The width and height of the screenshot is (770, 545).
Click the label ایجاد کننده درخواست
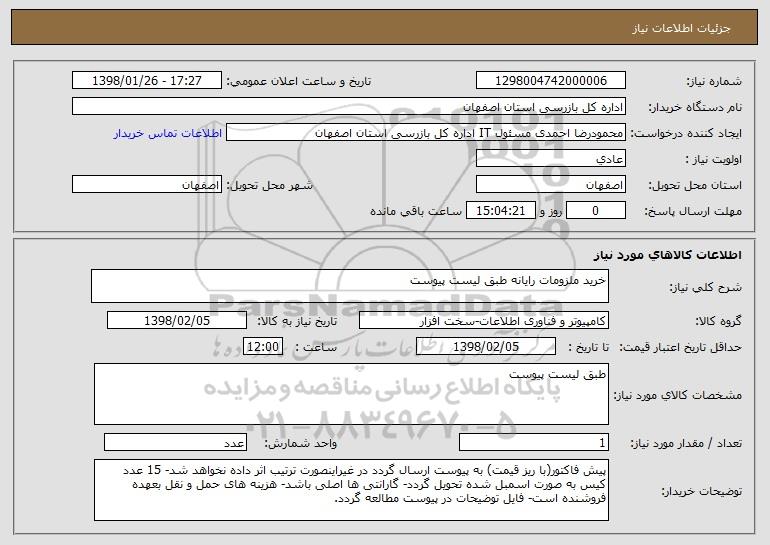[686, 133]
